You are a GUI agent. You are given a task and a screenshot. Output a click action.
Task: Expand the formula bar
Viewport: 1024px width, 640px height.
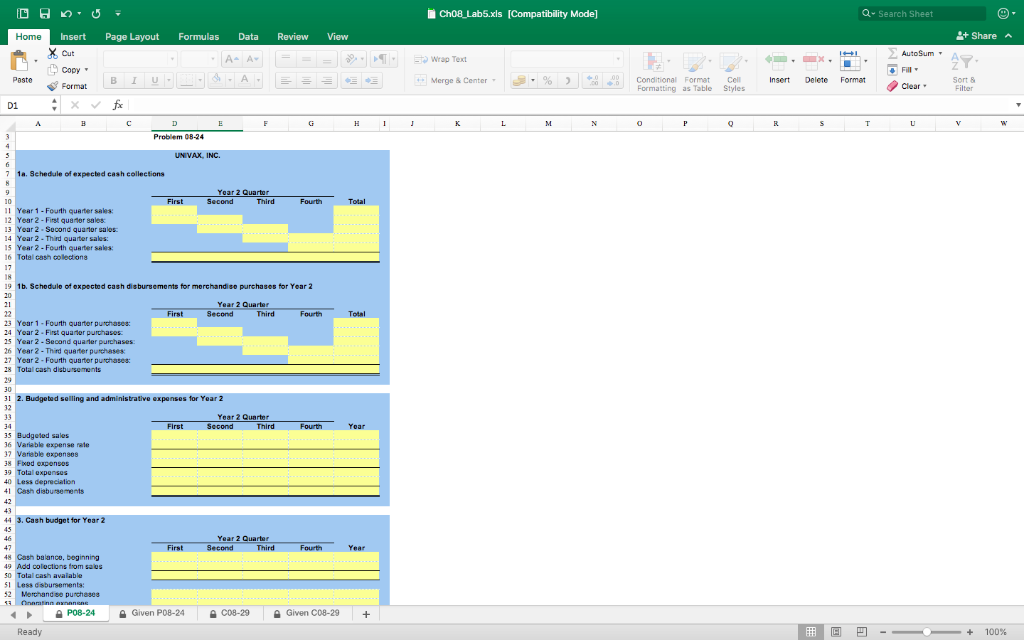(x=1017, y=105)
